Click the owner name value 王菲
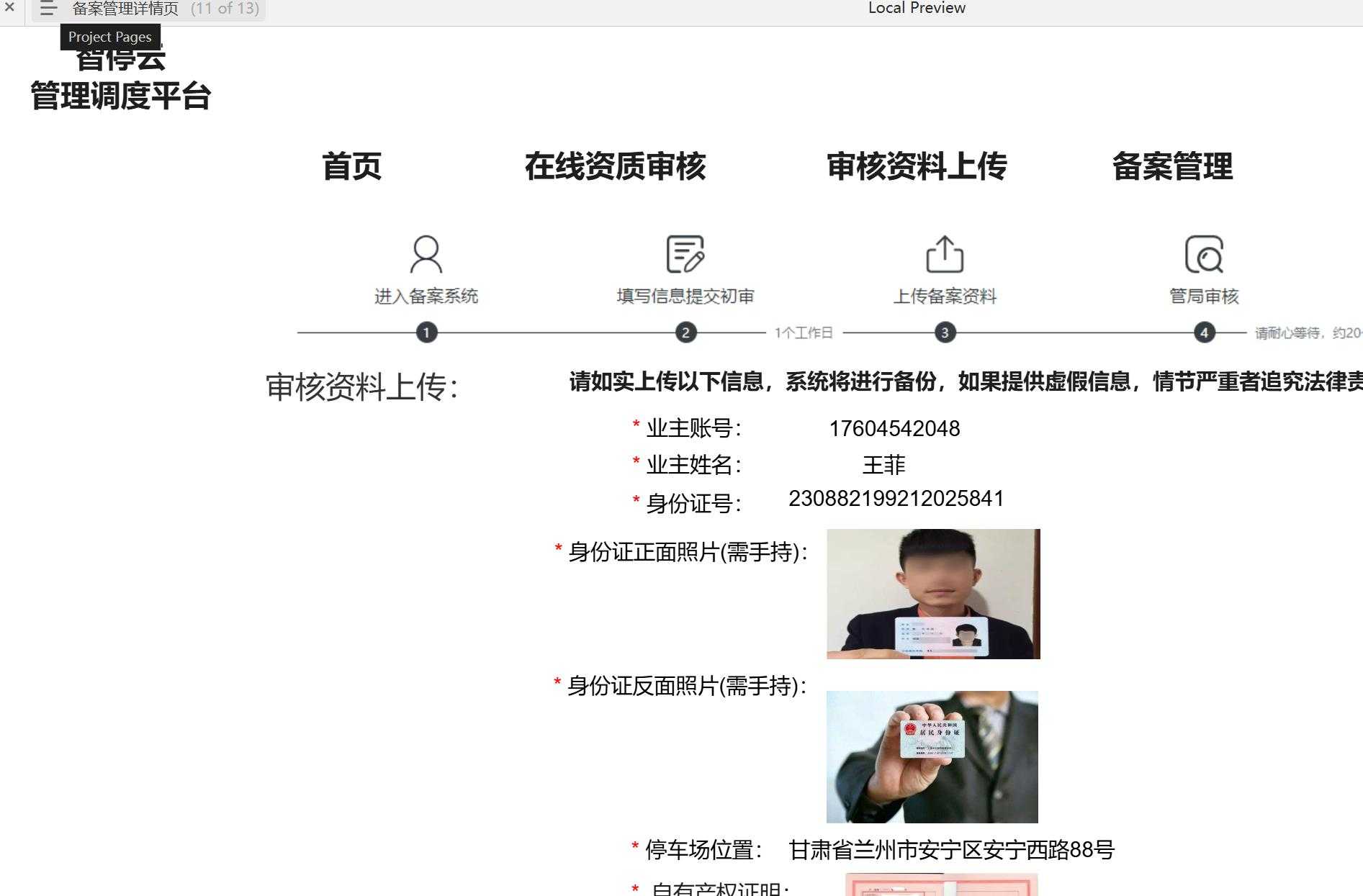Image resolution: width=1363 pixels, height=896 pixels. (x=884, y=465)
